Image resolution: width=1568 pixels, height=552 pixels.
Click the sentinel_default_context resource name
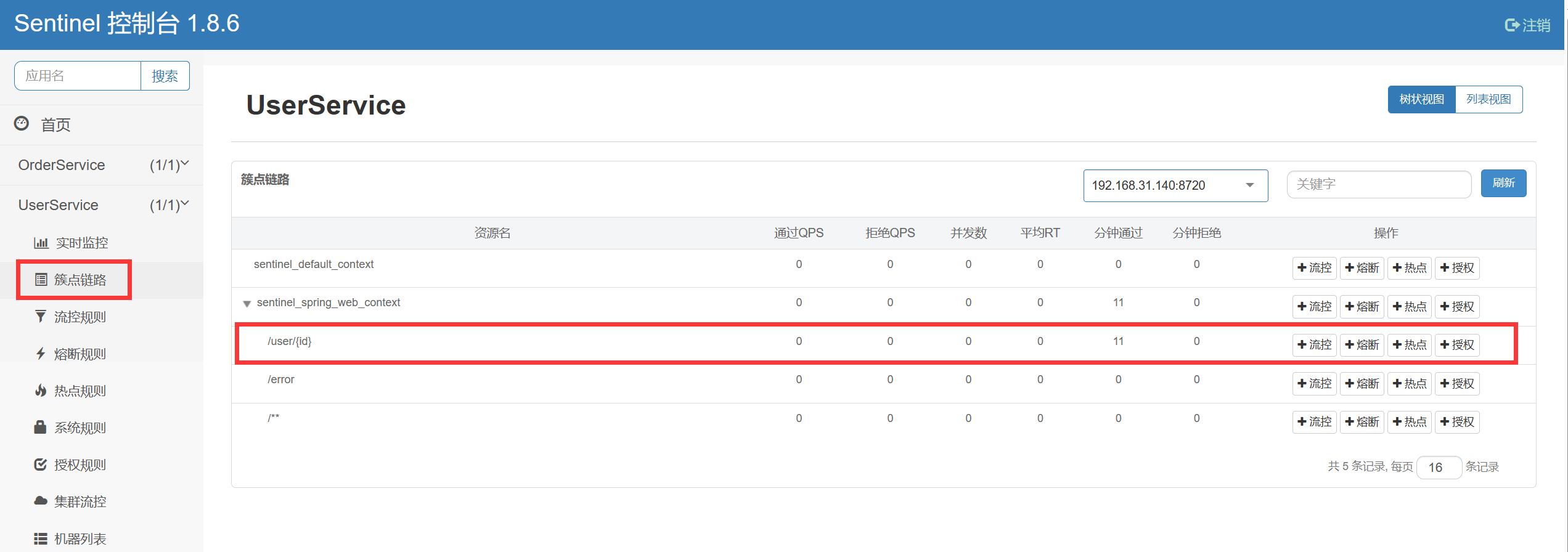[314, 264]
